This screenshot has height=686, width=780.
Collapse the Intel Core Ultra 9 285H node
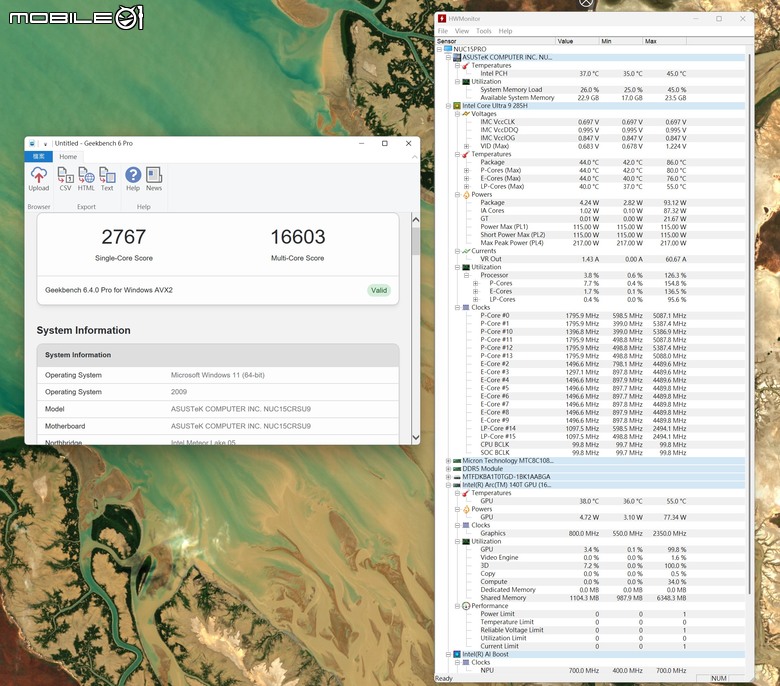pos(449,105)
